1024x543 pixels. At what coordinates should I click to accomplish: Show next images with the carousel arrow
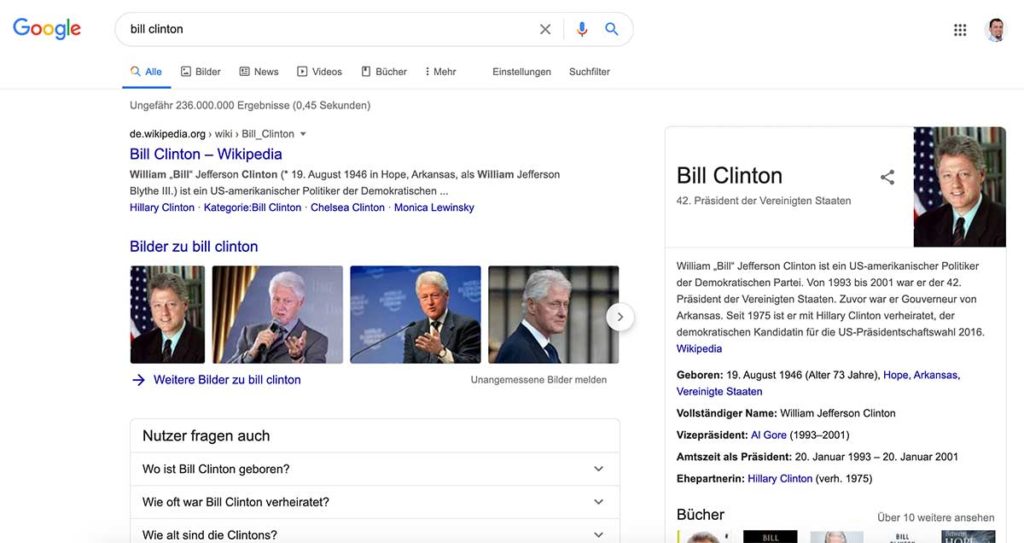620,317
